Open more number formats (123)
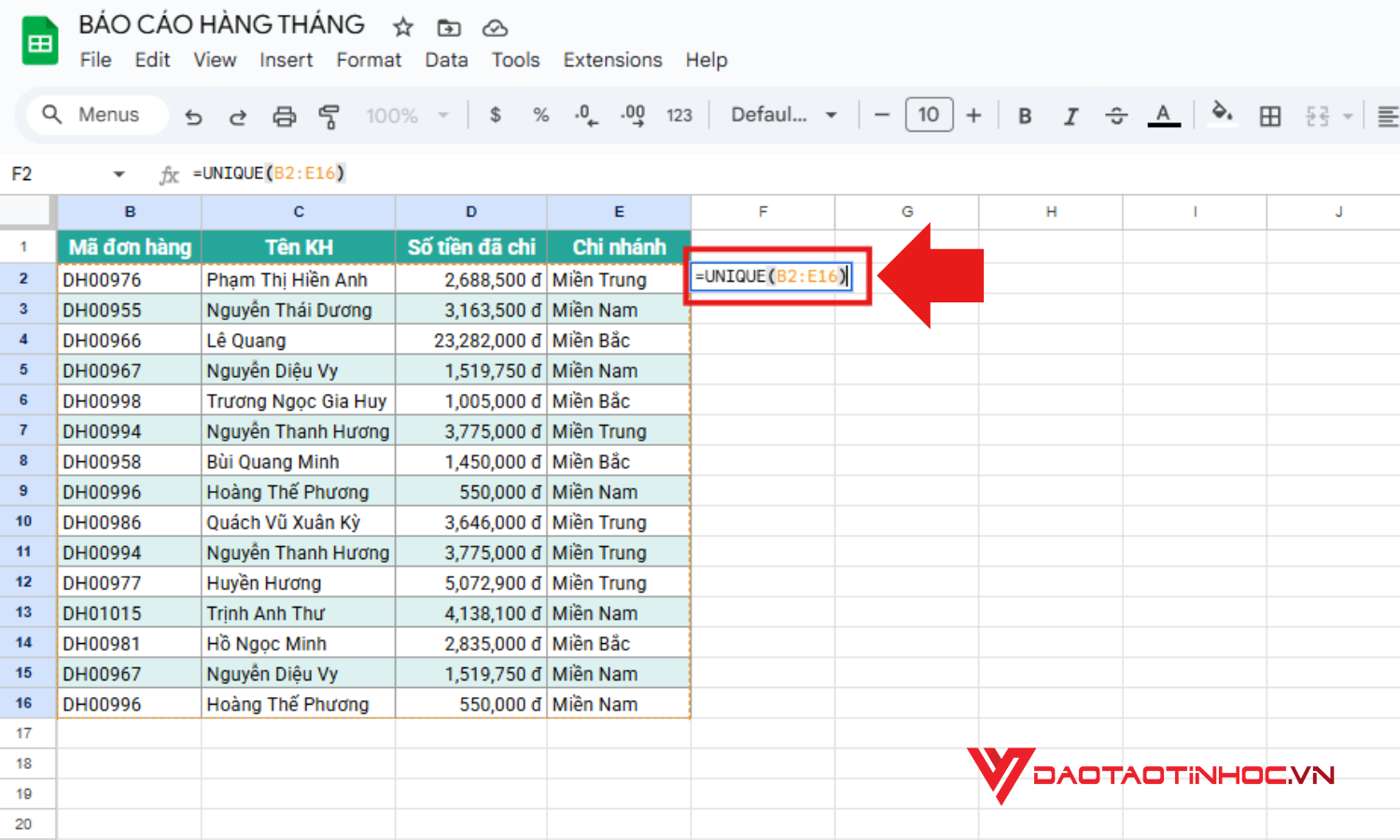Screen dimensions: 1400x840 pos(679,115)
